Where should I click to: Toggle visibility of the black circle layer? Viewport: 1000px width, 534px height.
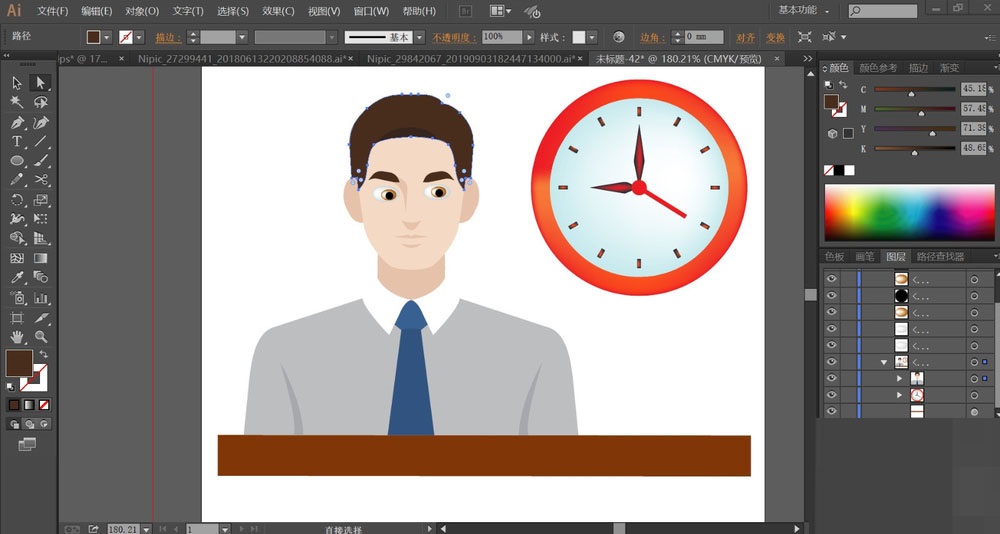point(830,296)
